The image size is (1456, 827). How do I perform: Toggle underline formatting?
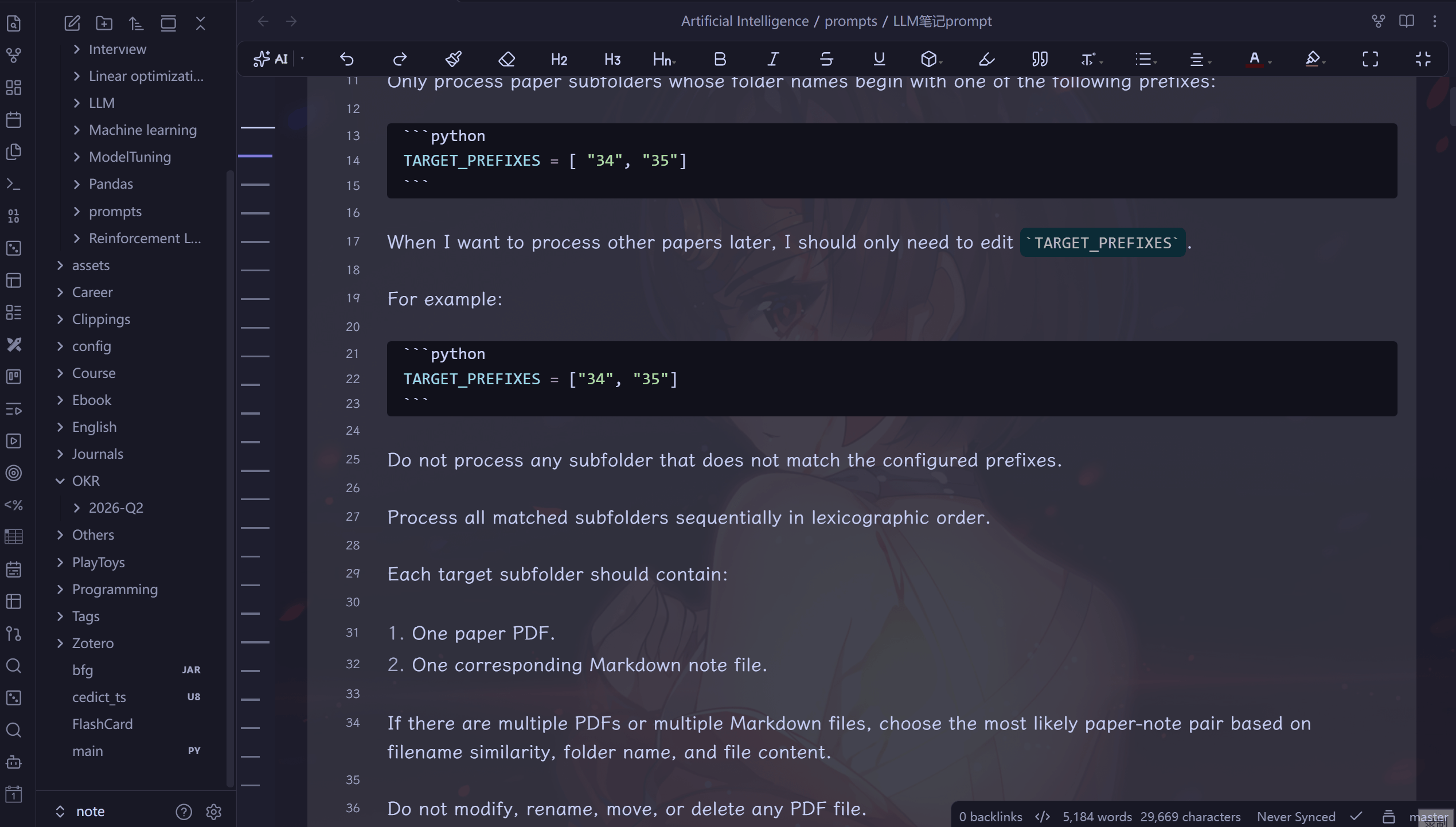879,58
